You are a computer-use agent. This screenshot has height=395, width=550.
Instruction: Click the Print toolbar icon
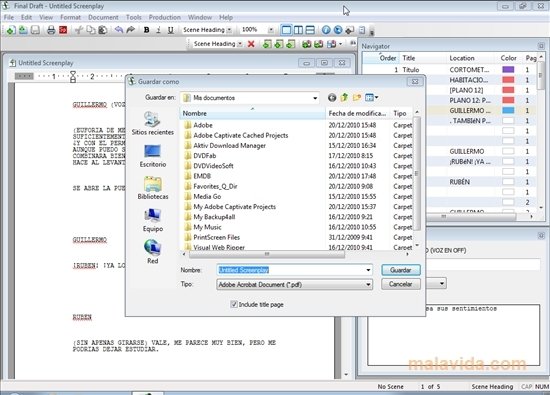[x=51, y=30]
